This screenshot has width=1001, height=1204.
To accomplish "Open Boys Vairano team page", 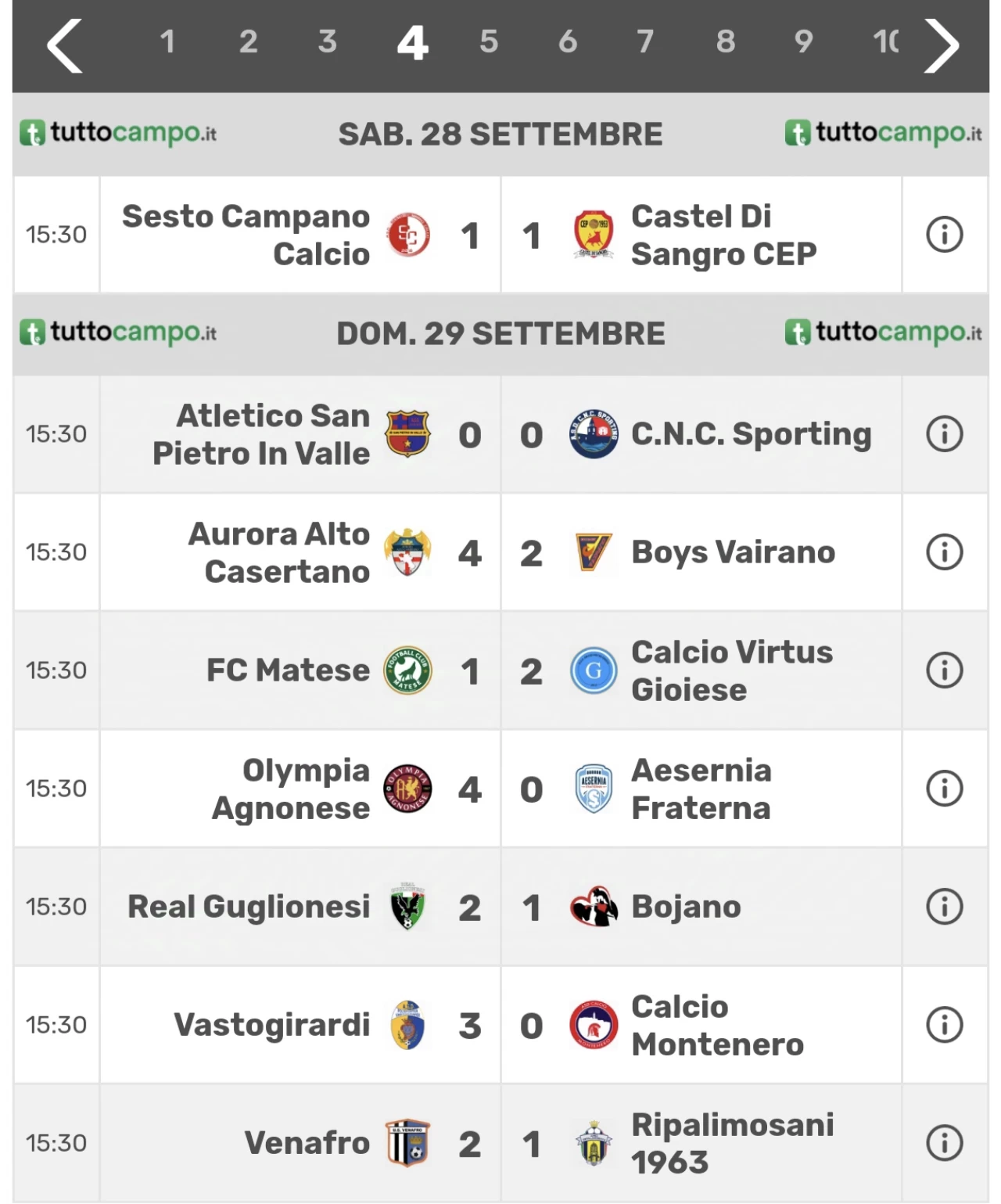I will (733, 552).
